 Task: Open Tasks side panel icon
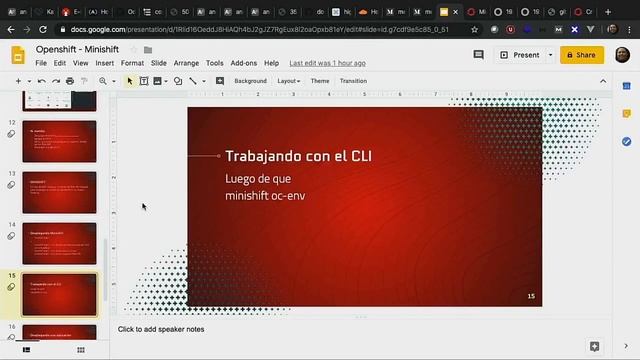point(627,142)
